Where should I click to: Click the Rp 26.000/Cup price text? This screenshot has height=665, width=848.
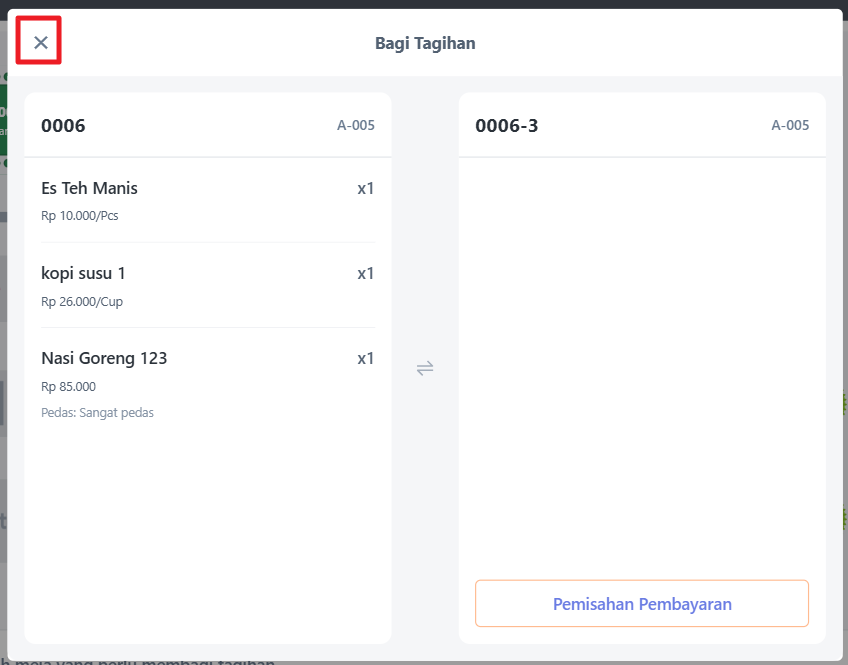pos(82,301)
